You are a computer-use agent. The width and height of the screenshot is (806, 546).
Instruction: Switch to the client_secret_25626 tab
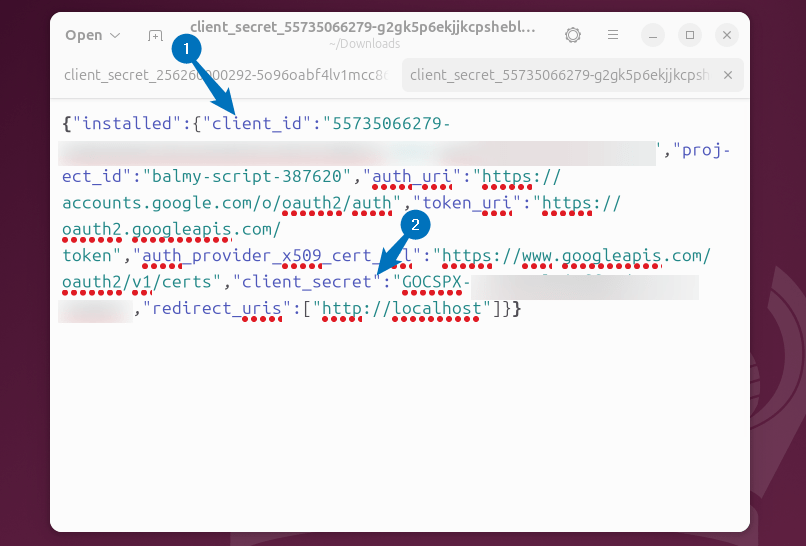point(226,75)
